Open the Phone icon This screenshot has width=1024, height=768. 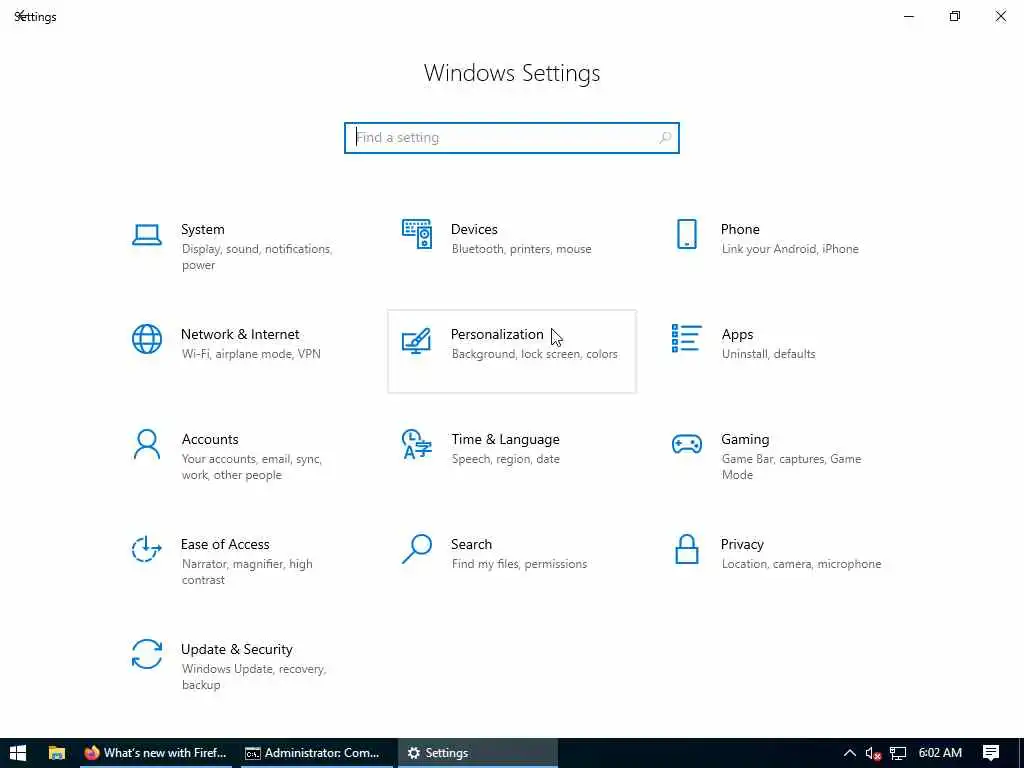(x=686, y=234)
